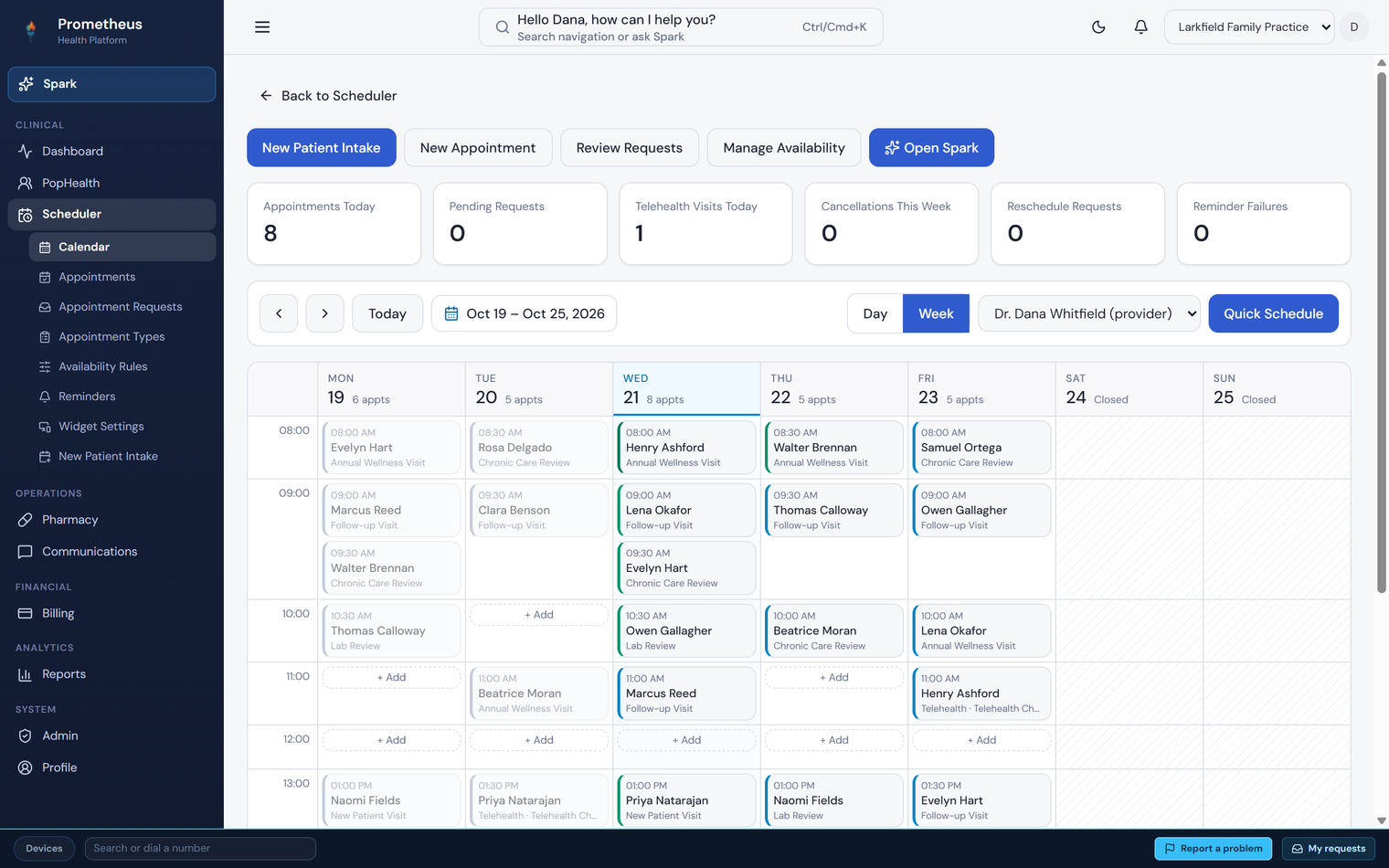
Task: Toggle the hamburger sidebar menu
Action: pyautogui.click(x=262, y=27)
